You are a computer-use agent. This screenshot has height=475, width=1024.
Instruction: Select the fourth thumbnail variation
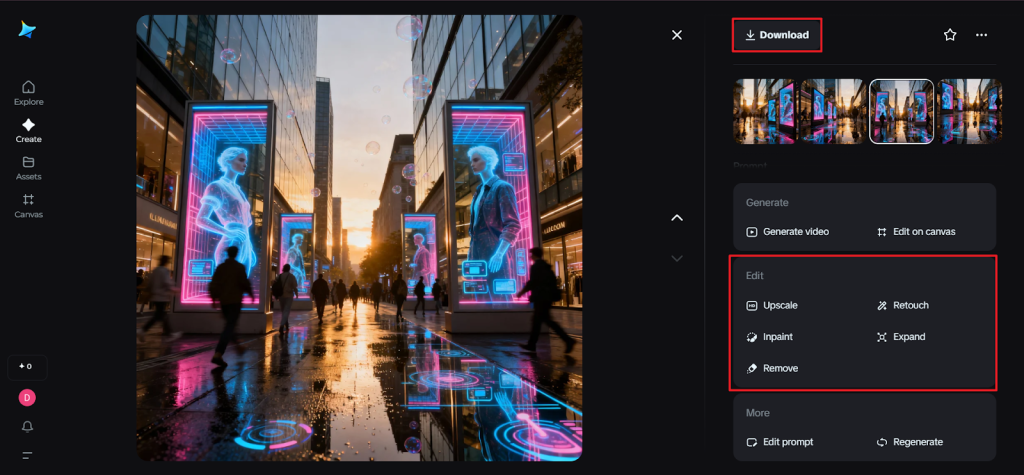[969, 112]
